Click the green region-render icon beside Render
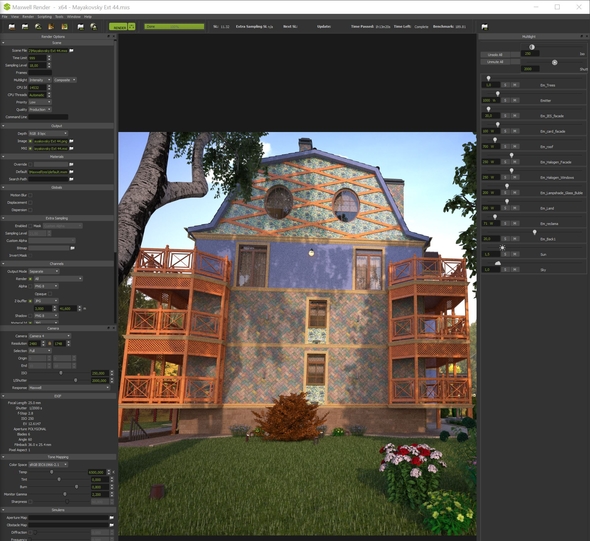The image size is (590, 541). pyautogui.click(x=132, y=27)
